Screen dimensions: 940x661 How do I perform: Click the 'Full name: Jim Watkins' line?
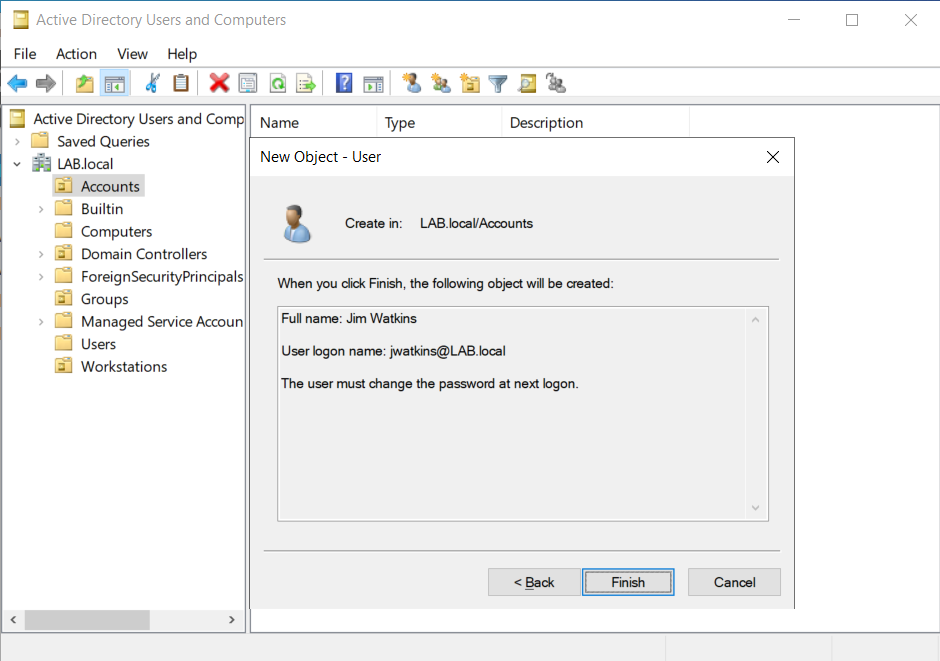tap(349, 318)
